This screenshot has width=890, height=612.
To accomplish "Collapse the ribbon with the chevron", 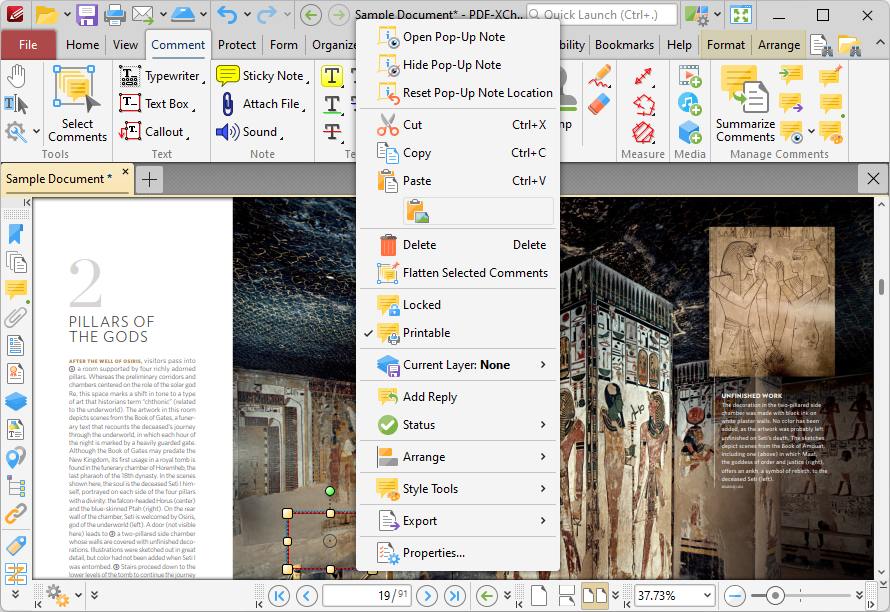I will coord(879,43).
